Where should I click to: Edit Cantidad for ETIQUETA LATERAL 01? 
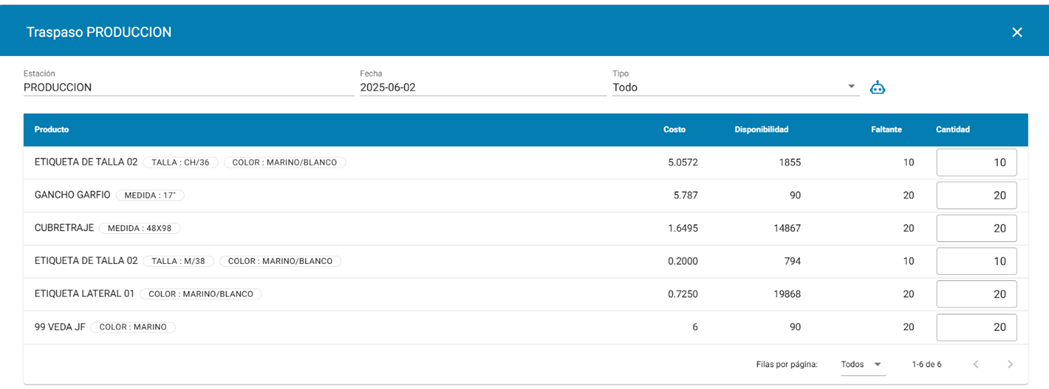(976, 294)
